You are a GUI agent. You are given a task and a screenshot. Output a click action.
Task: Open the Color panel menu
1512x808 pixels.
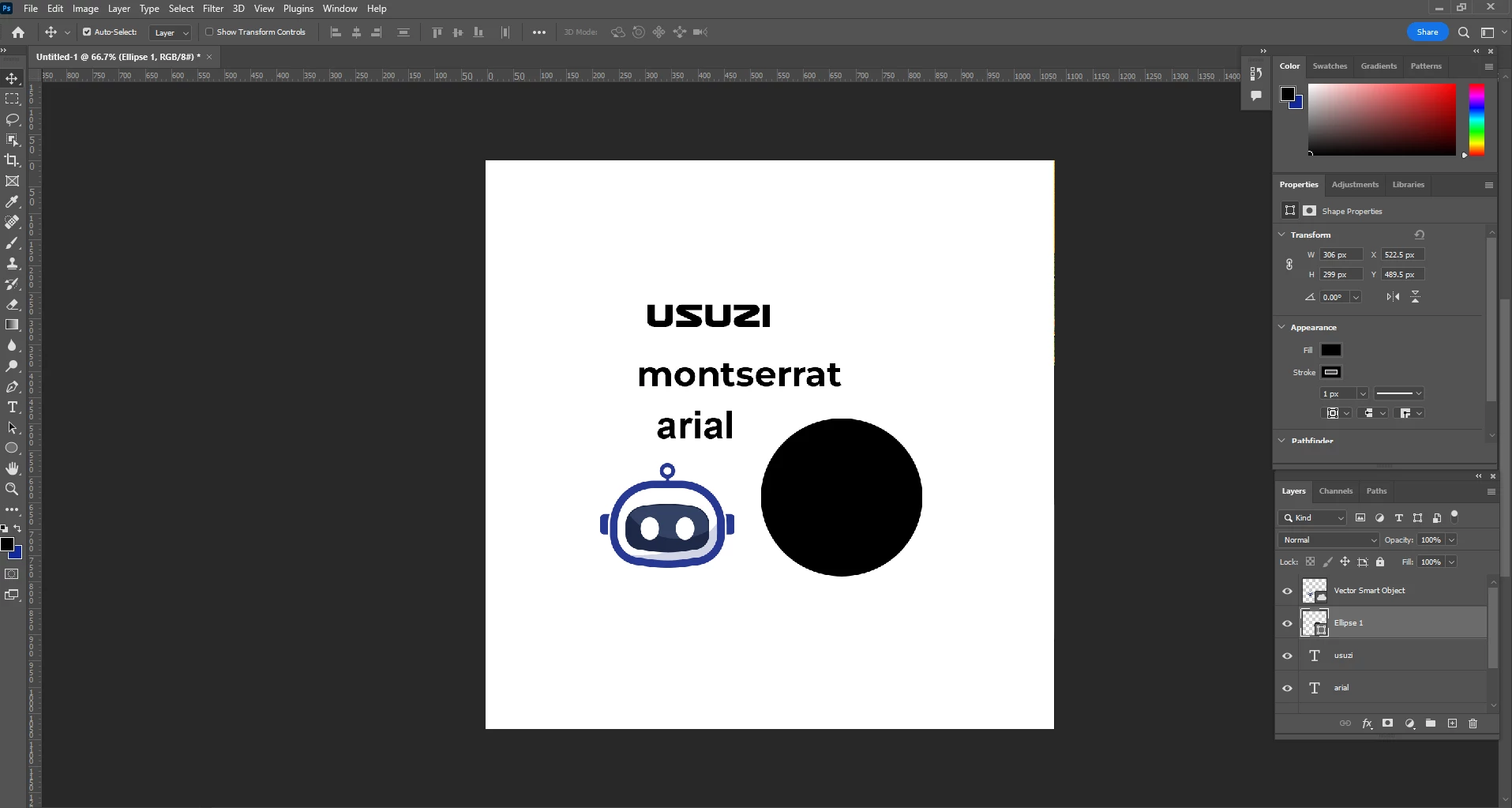pos(1489,66)
